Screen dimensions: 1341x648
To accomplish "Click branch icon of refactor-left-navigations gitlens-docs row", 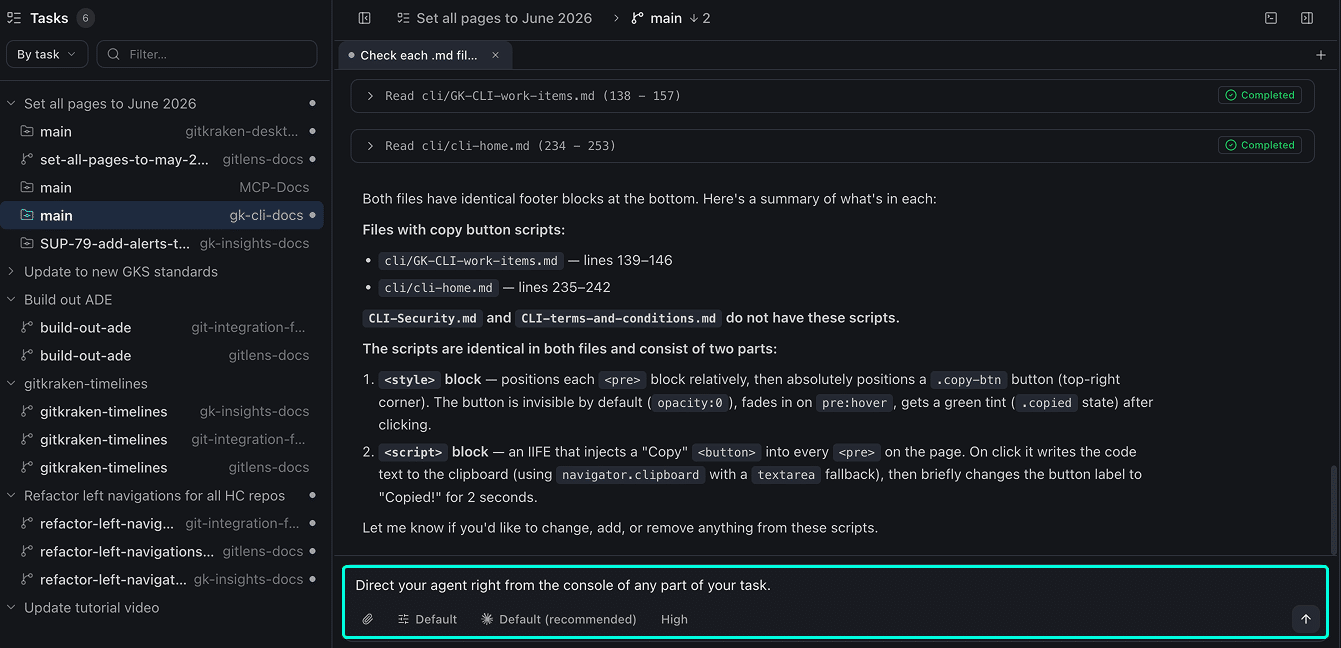I will pyautogui.click(x=27, y=551).
